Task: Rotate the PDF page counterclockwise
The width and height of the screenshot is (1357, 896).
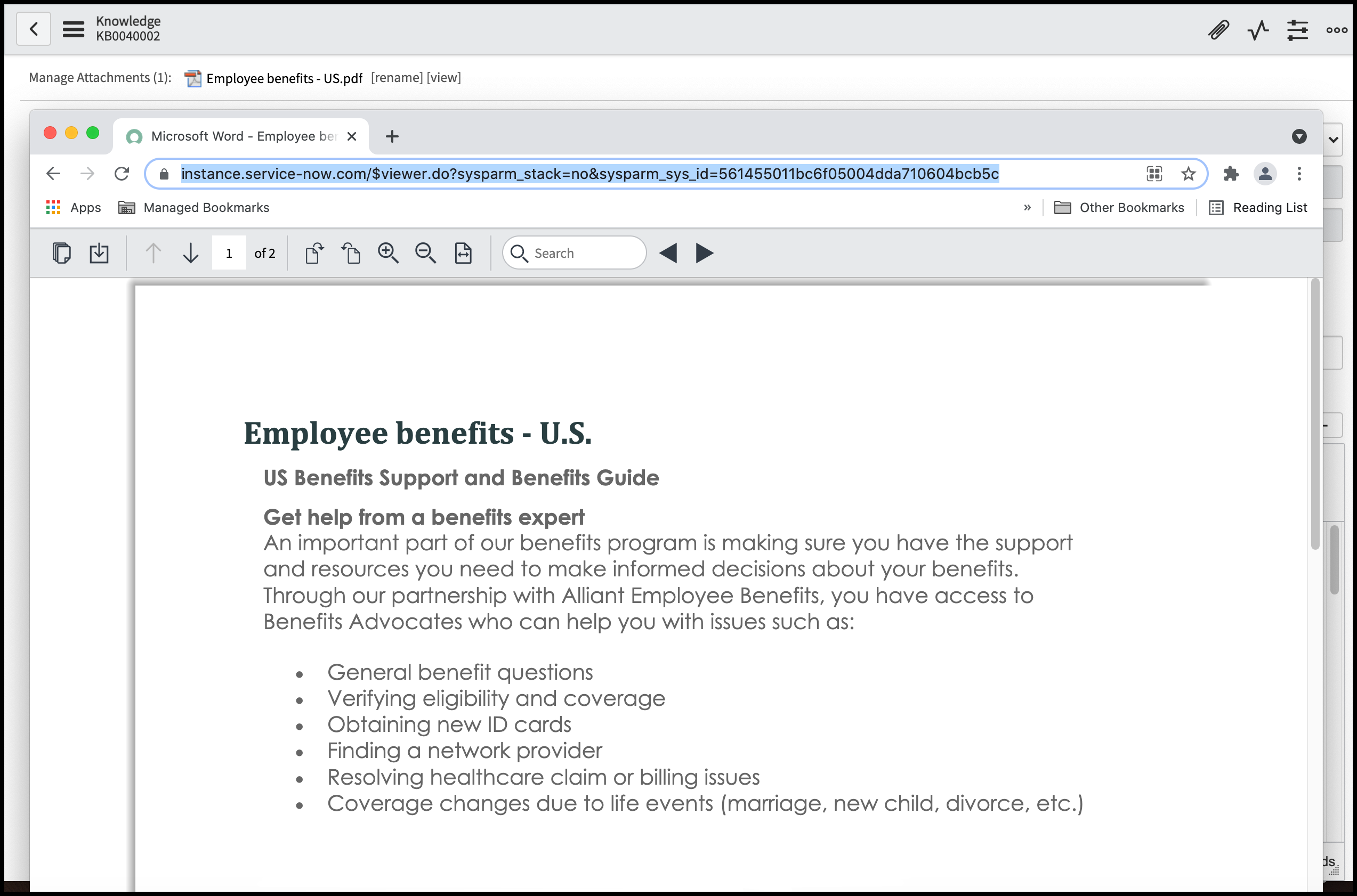Action: [350, 252]
